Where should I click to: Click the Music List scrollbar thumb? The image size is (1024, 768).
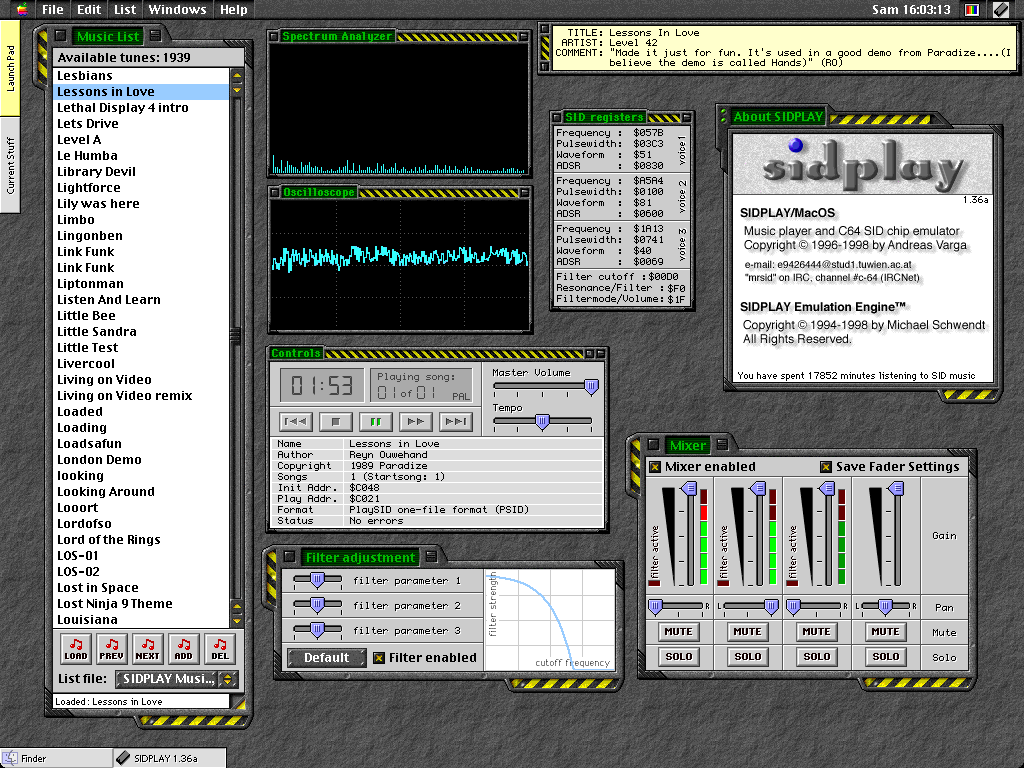click(x=236, y=334)
